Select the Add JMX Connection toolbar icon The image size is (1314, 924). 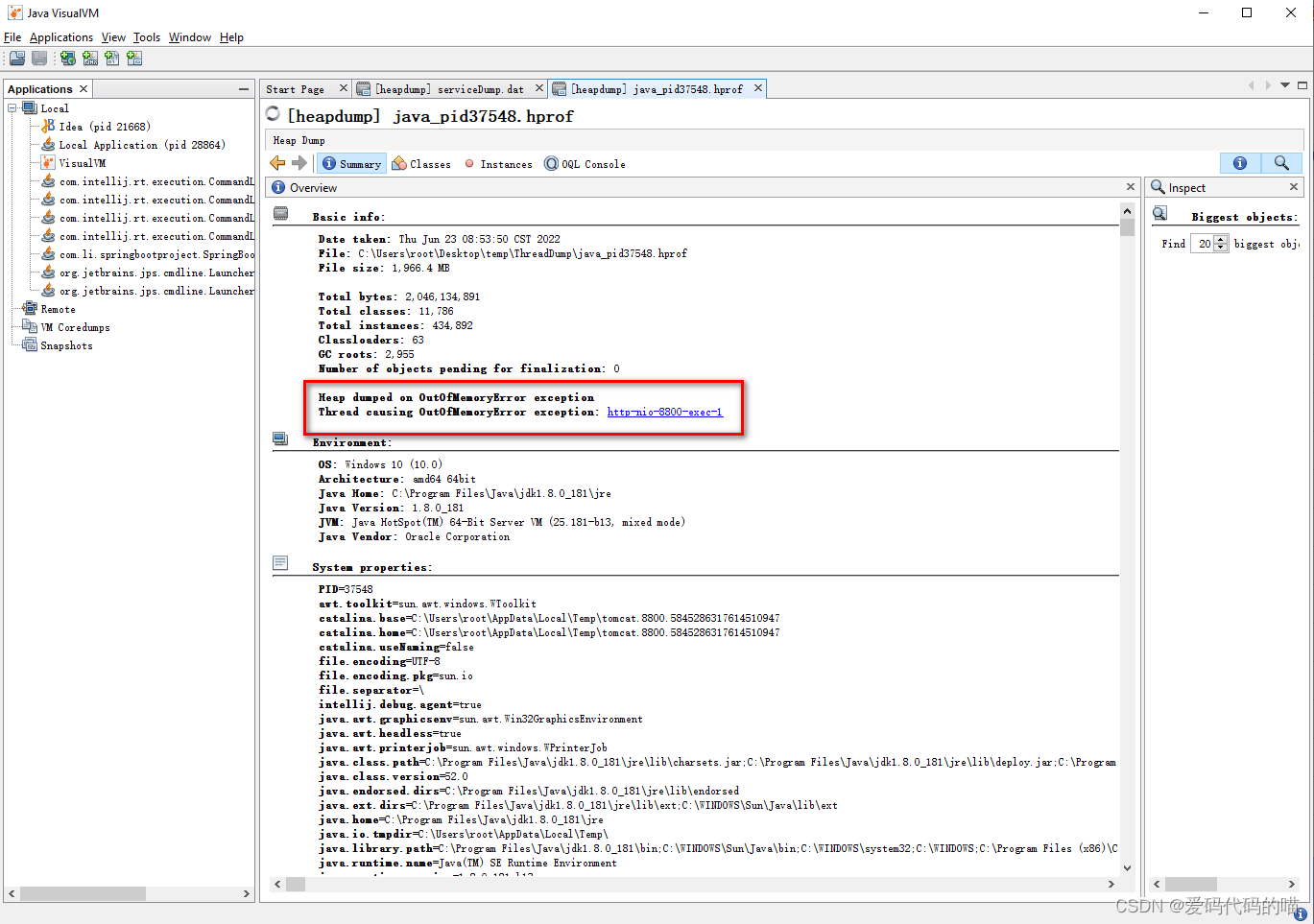[x=89, y=59]
